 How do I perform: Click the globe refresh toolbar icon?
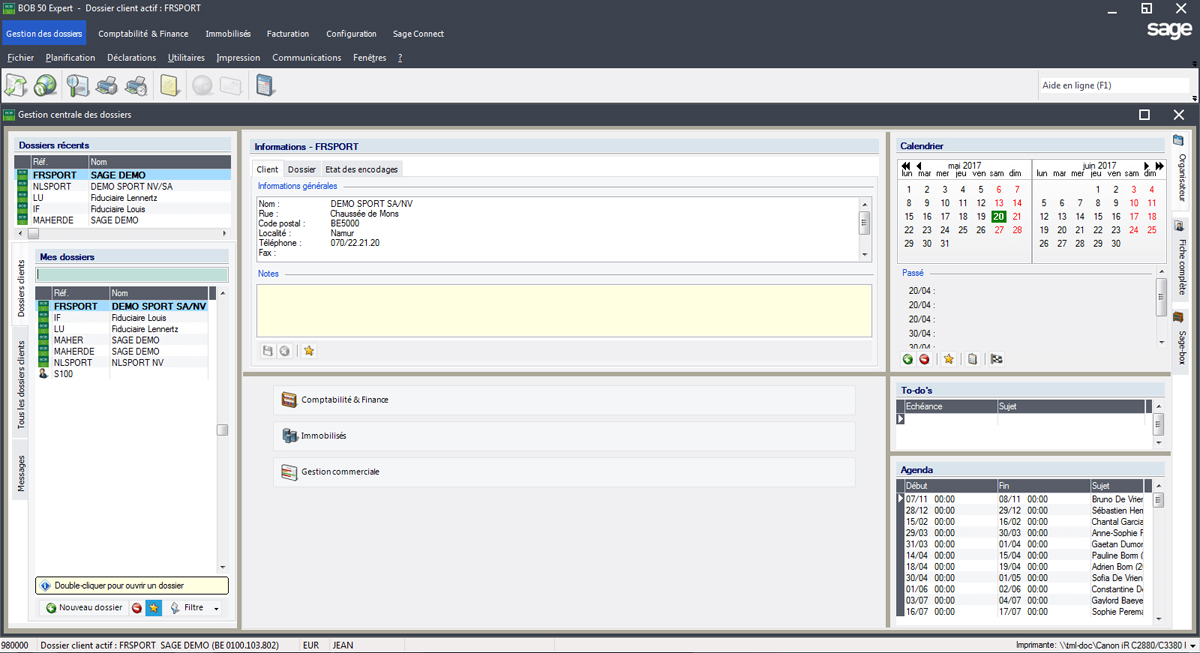(x=45, y=85)
